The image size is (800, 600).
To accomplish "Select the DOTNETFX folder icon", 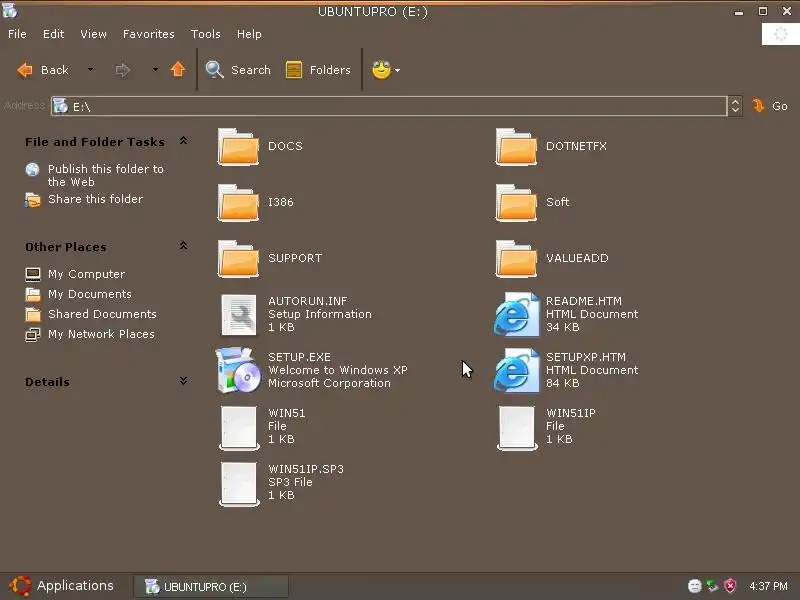I will [x=516, y=147].
